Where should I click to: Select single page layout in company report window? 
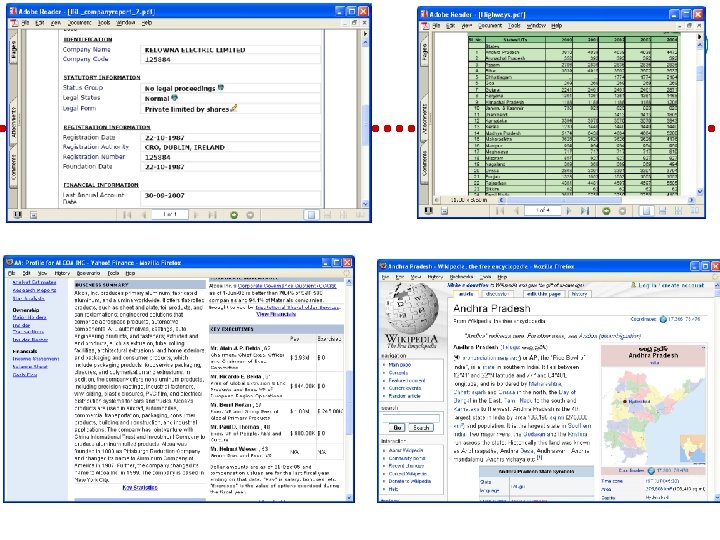pyautogui.click(x=311, y=215)
